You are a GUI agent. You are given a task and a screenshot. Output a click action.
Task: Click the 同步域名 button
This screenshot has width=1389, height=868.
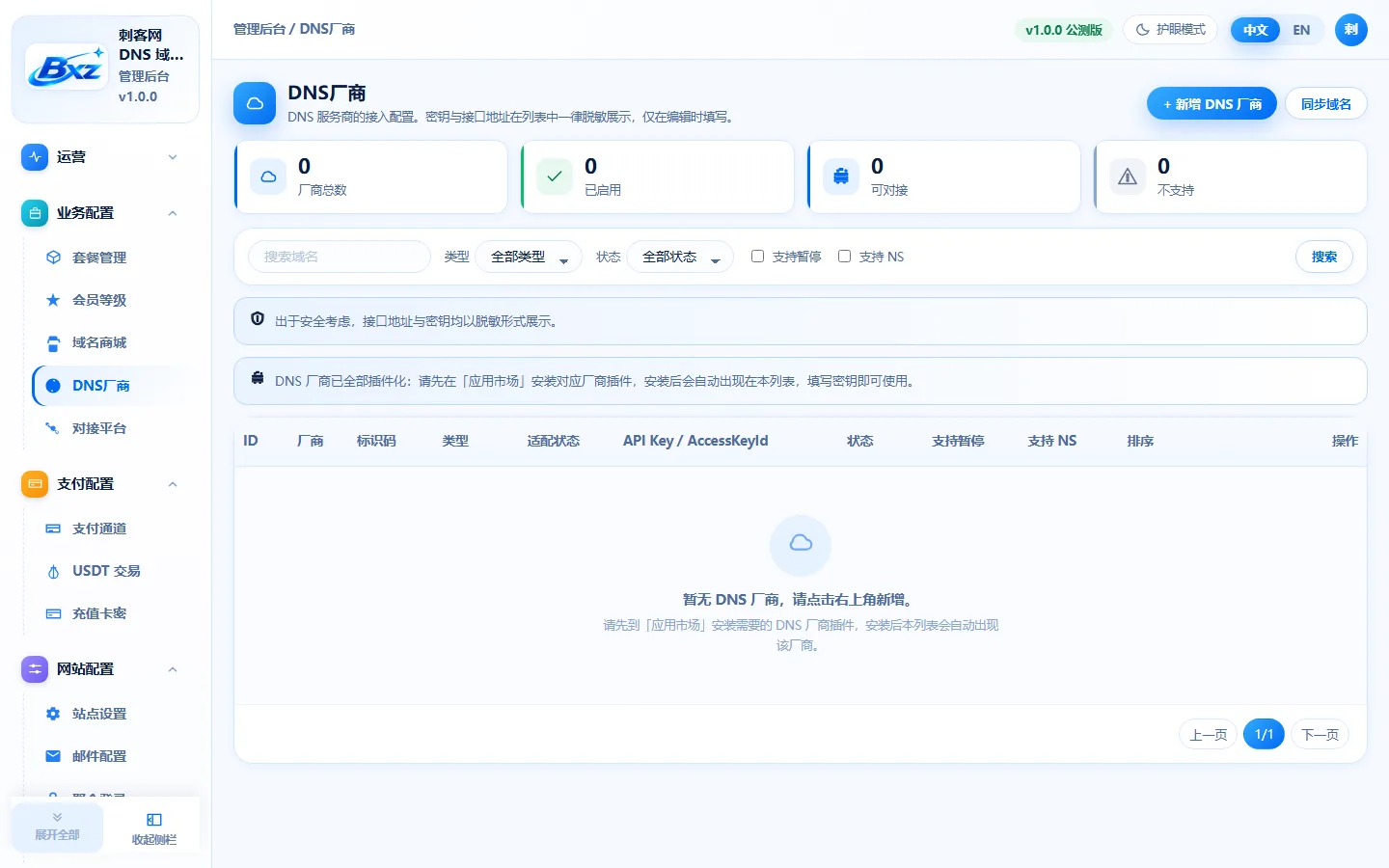(1326, 104)
